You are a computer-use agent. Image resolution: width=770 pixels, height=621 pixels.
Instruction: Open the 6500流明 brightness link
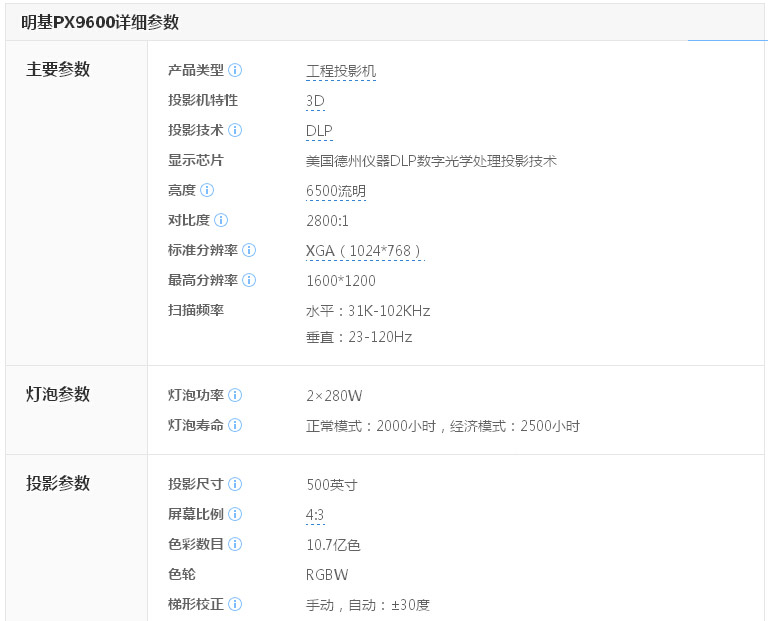point(336,191)
